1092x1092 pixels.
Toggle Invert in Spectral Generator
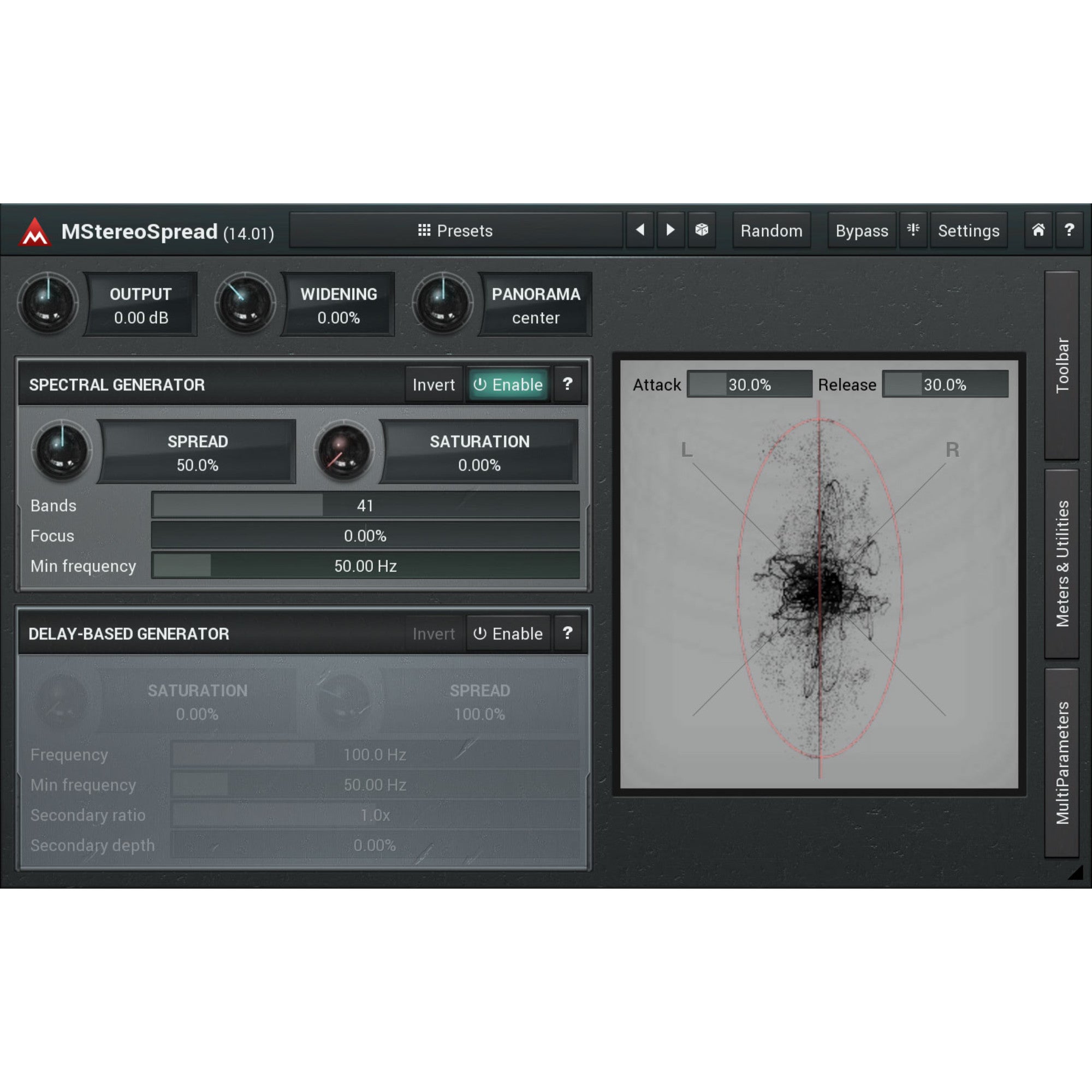(x=434, y=384)
